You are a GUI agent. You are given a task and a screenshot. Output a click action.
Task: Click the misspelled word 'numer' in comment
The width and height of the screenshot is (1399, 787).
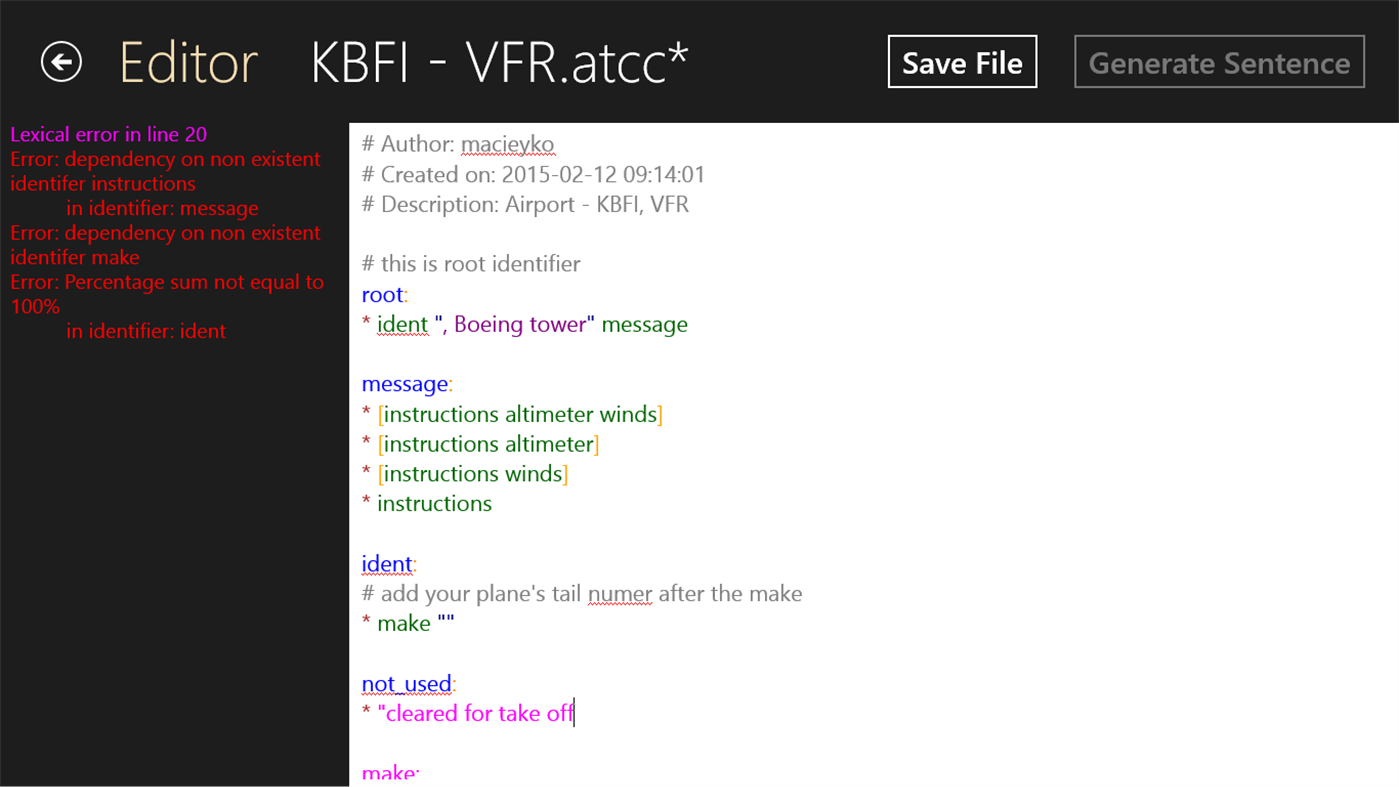coord(619,594)
